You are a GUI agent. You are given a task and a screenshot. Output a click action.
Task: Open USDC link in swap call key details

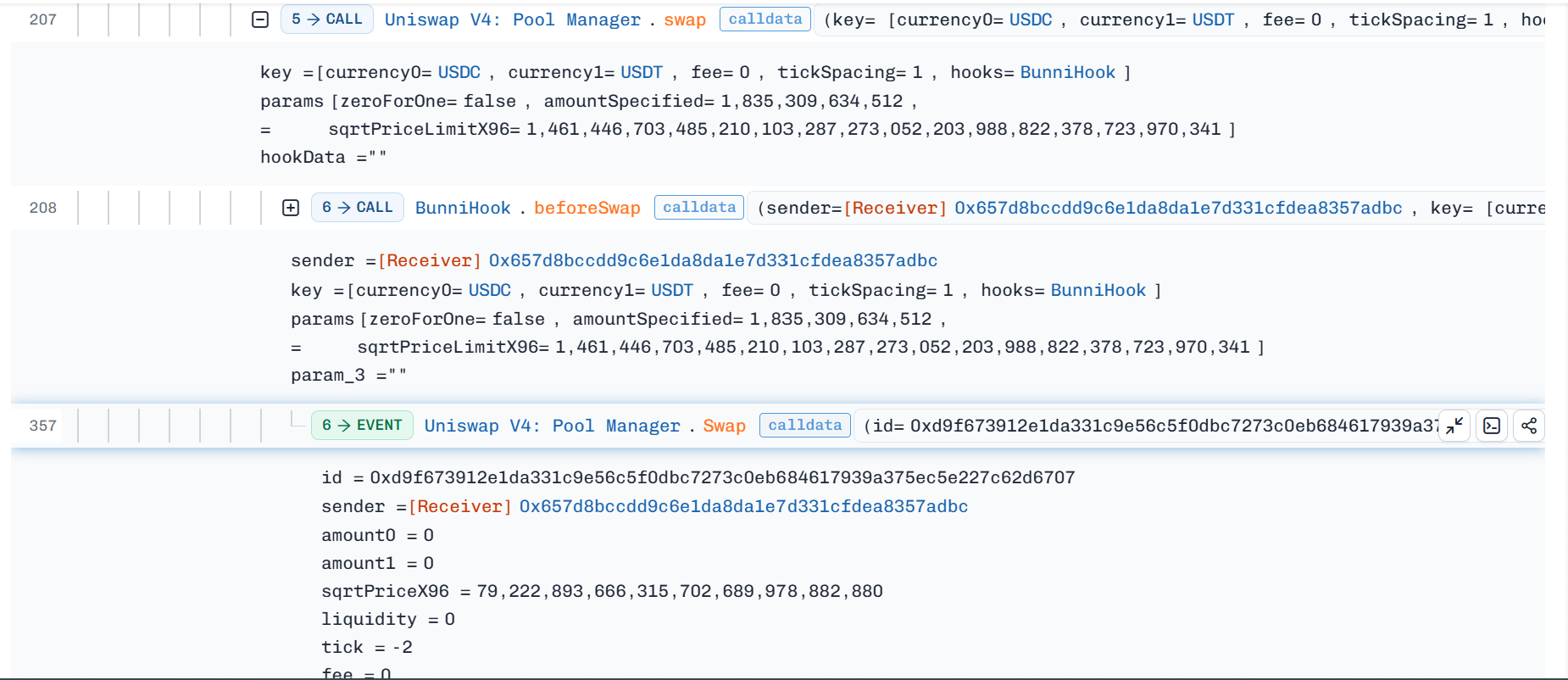pos(459,73)
